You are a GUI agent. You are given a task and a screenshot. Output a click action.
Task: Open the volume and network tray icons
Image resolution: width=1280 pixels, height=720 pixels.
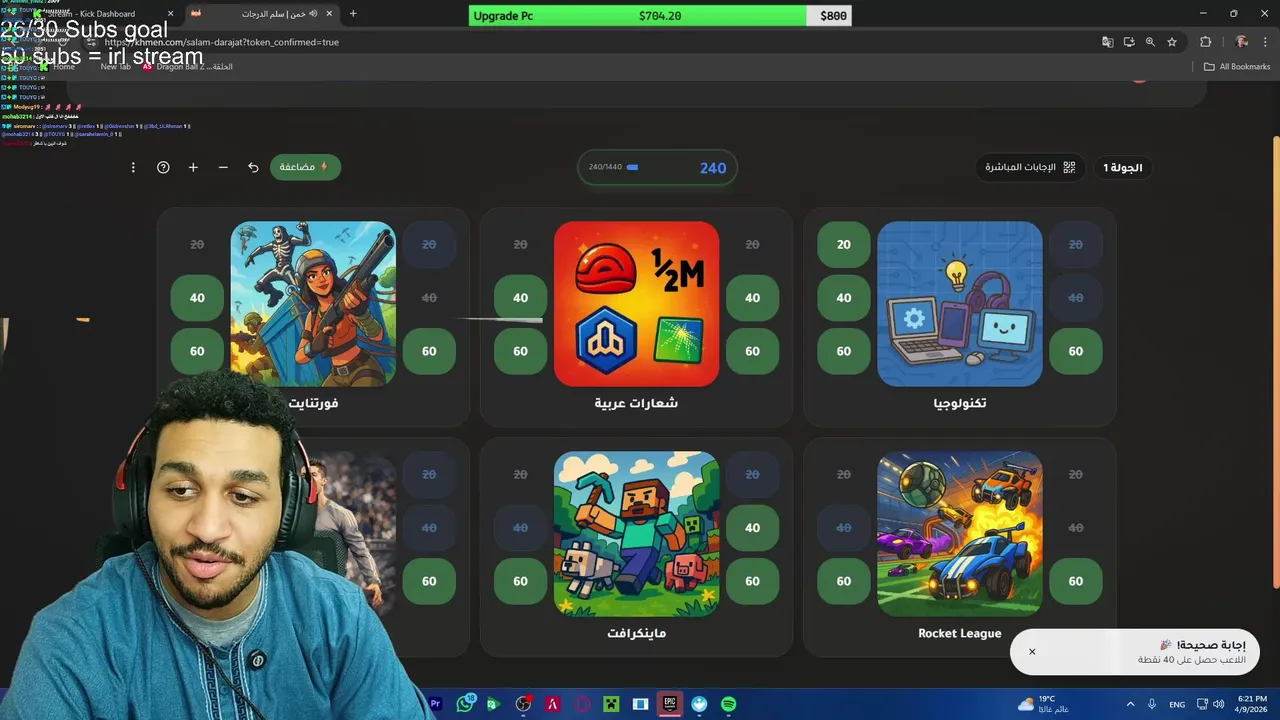(x=1209, y=704)
